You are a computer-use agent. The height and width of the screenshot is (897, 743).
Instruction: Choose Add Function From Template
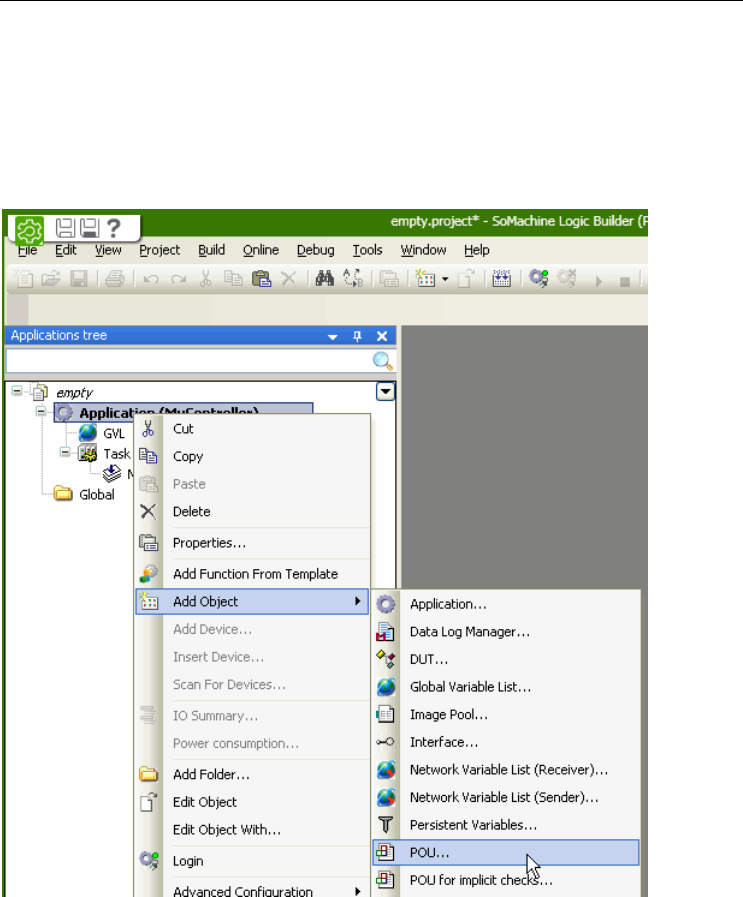[x=253, y=574]
